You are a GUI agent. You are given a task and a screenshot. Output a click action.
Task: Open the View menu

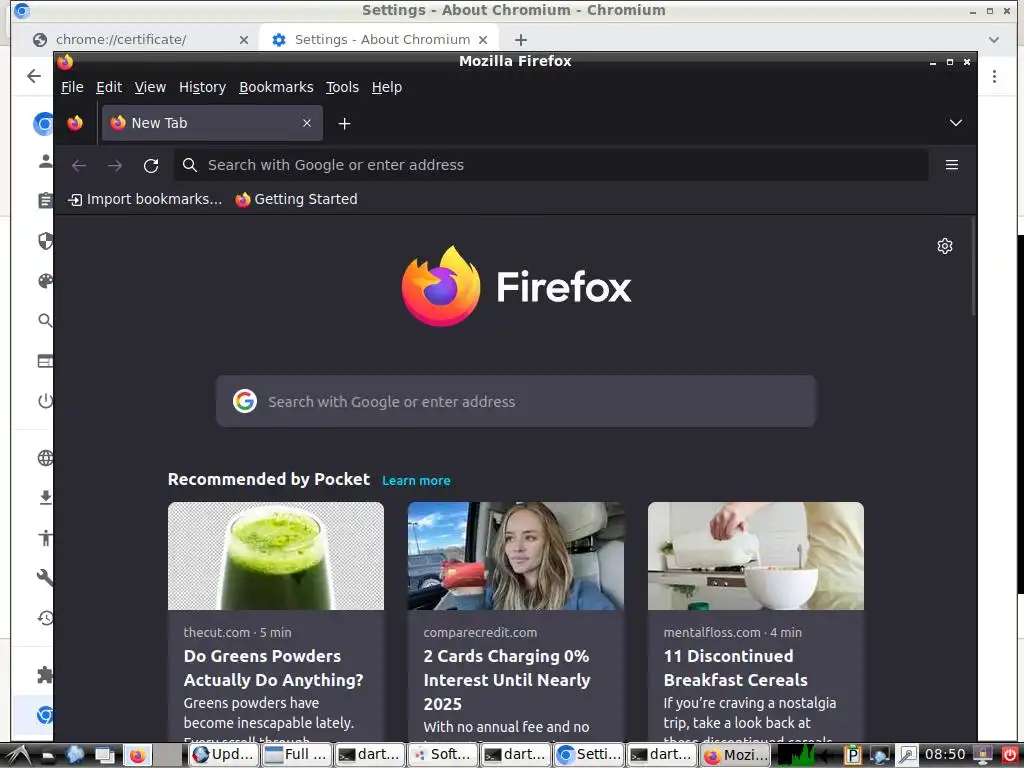tap(150, 87)
